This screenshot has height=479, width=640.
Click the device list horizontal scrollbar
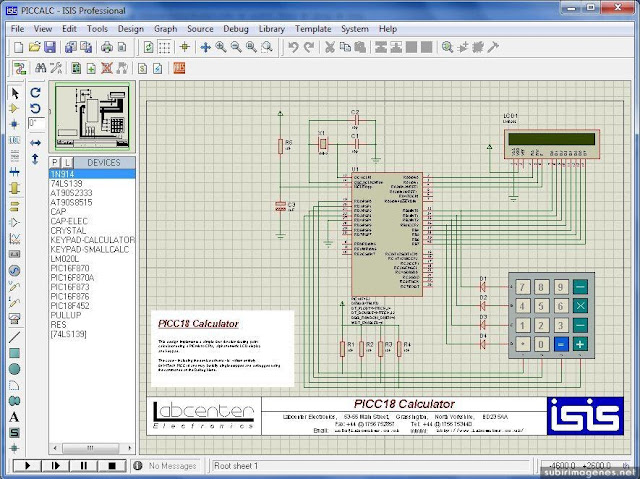coord(91,448)
